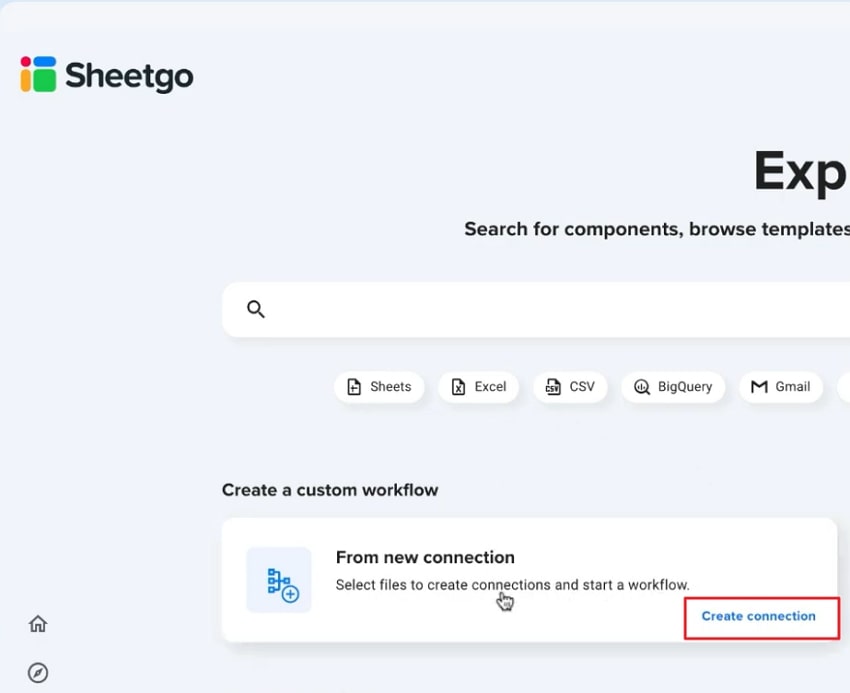Click inside the search input field
The image size is (850, 693).
click(x=500, y=309)
